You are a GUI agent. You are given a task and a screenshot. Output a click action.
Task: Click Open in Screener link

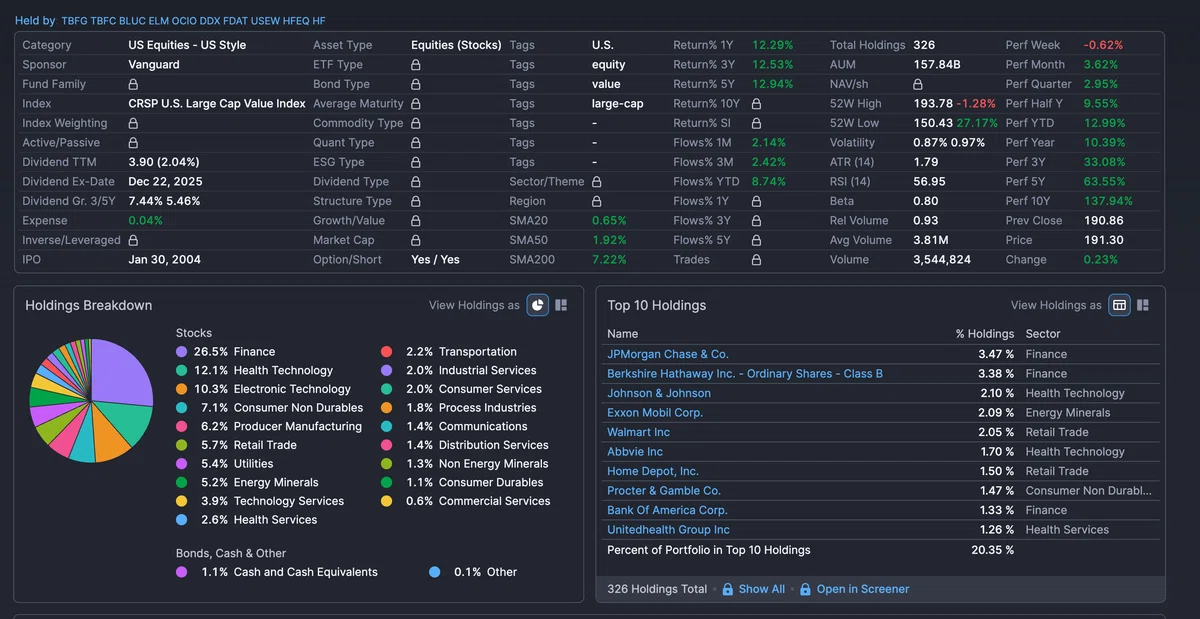[863, 589]
